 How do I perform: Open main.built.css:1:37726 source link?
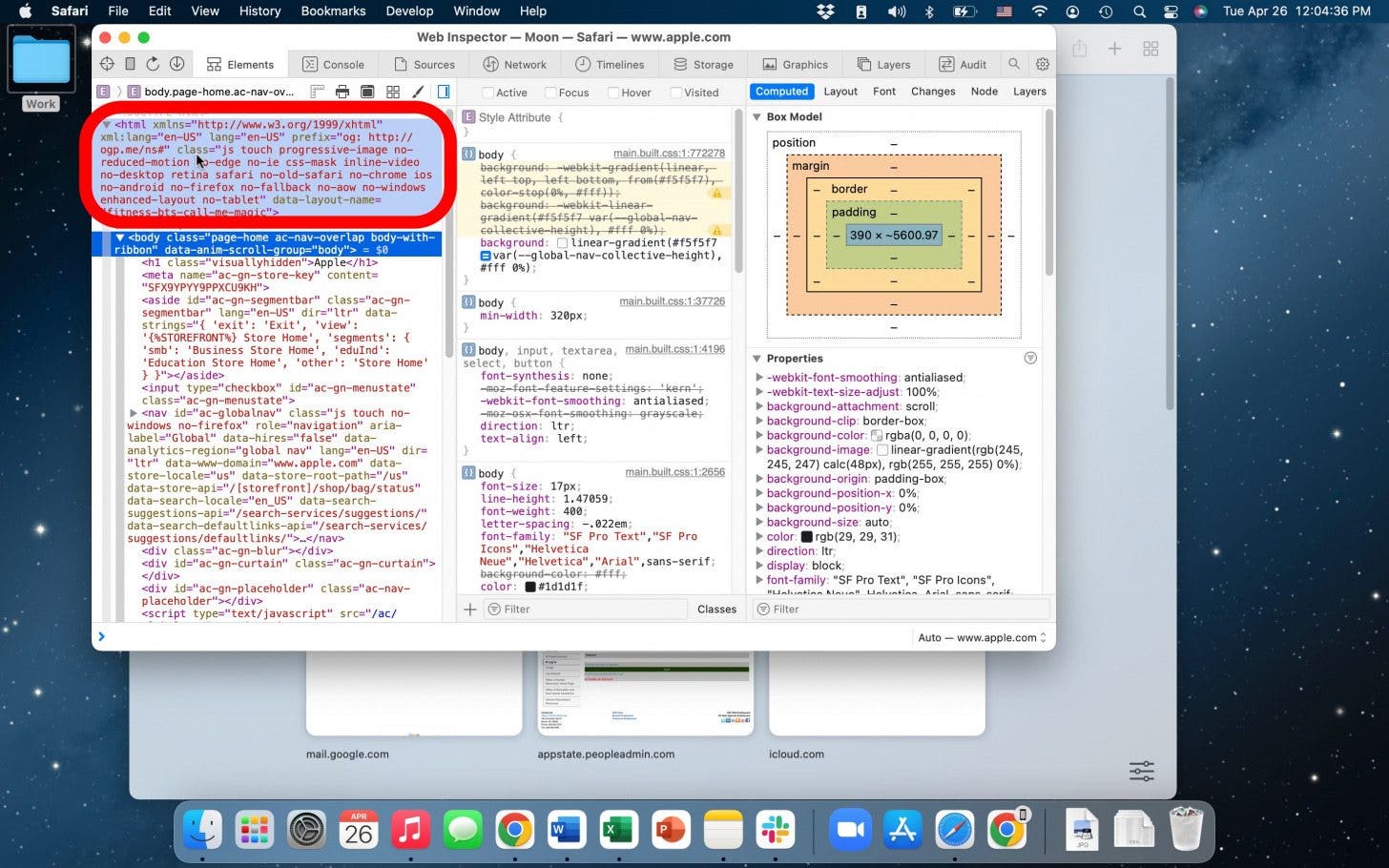pos(672,301)
